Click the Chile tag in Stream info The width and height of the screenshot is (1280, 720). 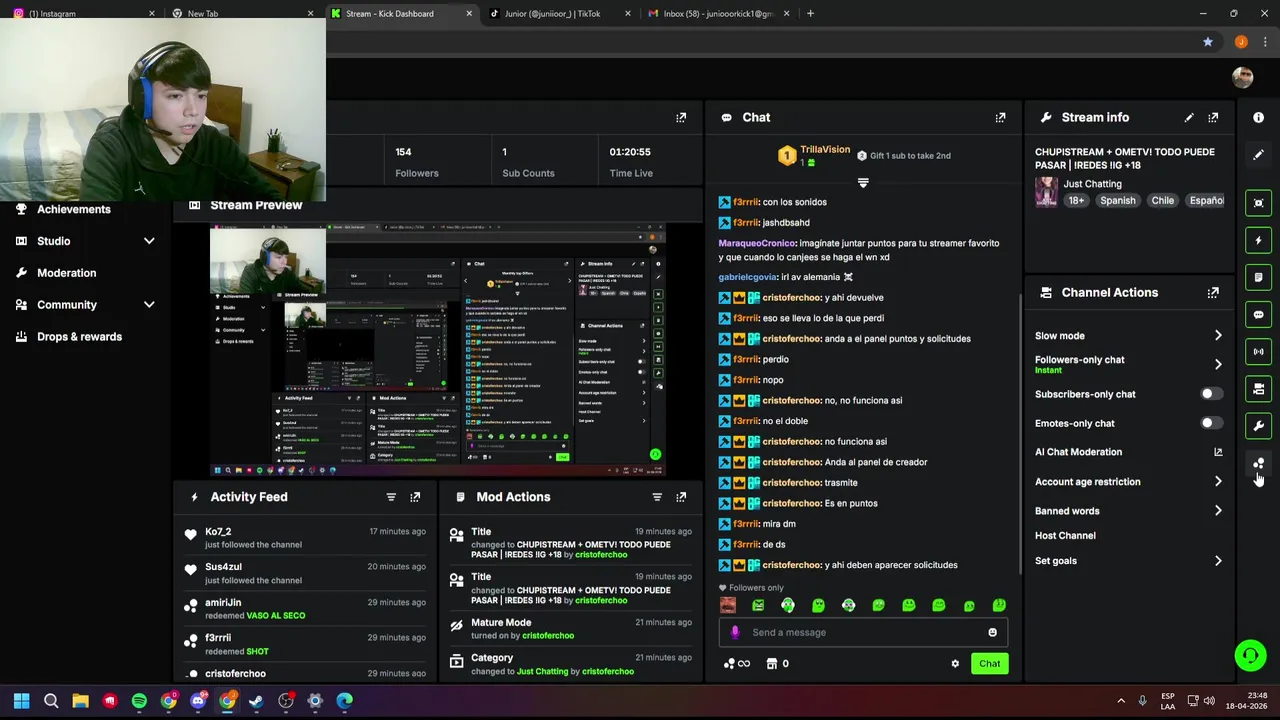click(1162, 200)
